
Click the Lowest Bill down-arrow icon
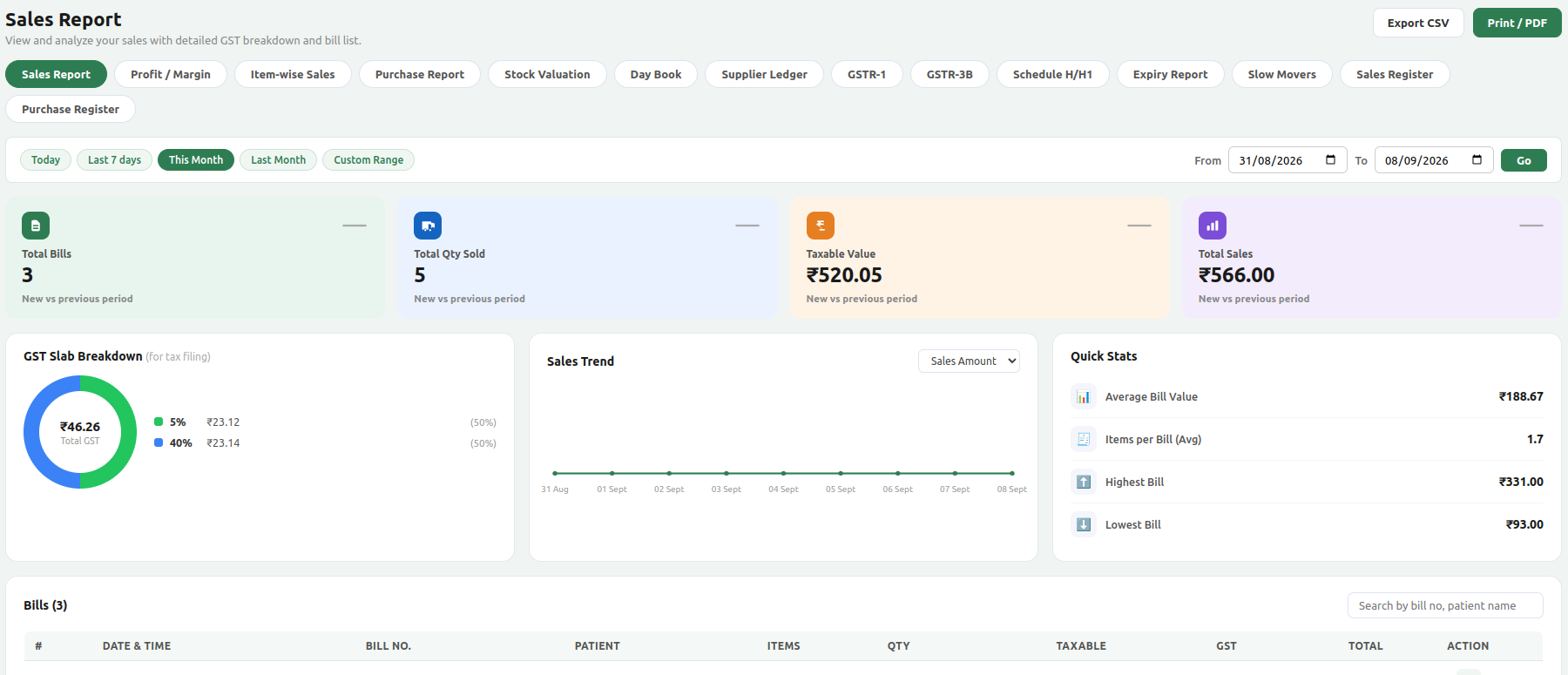pyautogui.click(x=1084, y=524)
